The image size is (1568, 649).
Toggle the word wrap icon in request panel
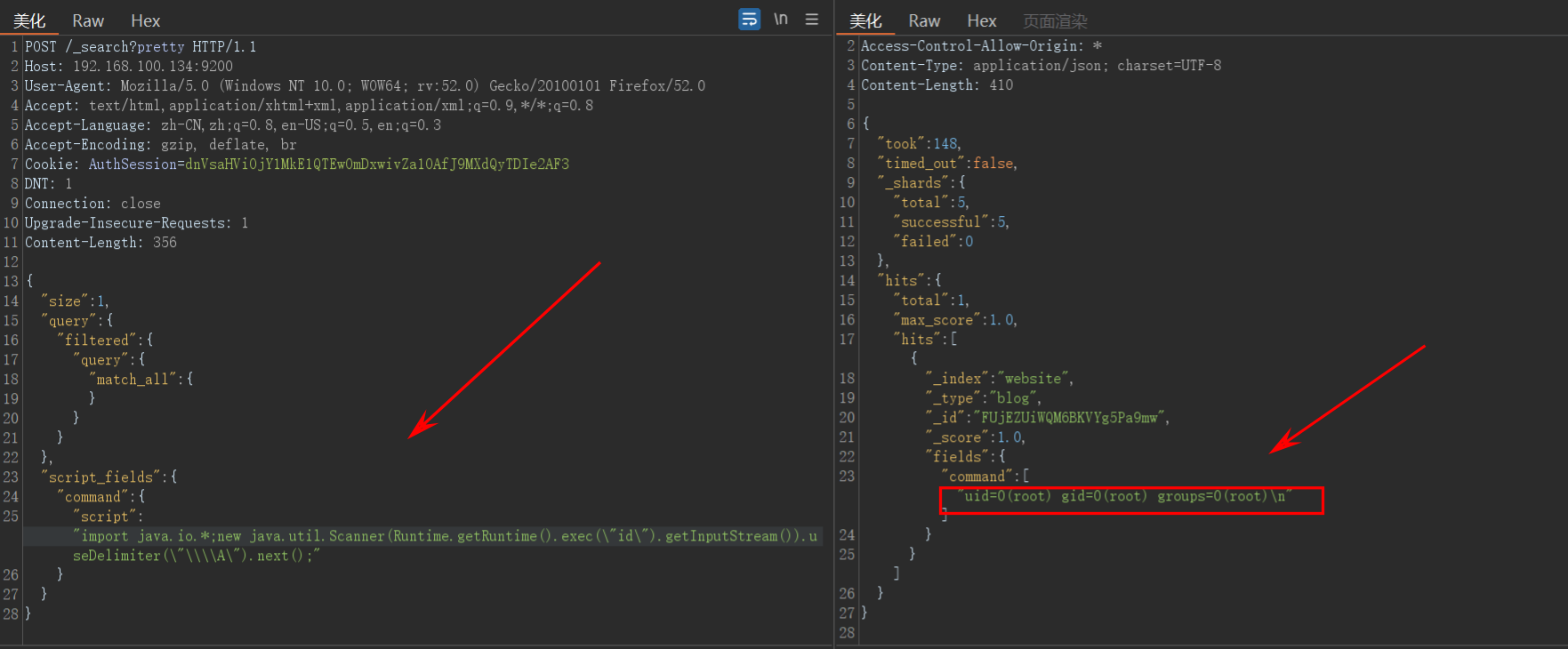click(750, 19)
